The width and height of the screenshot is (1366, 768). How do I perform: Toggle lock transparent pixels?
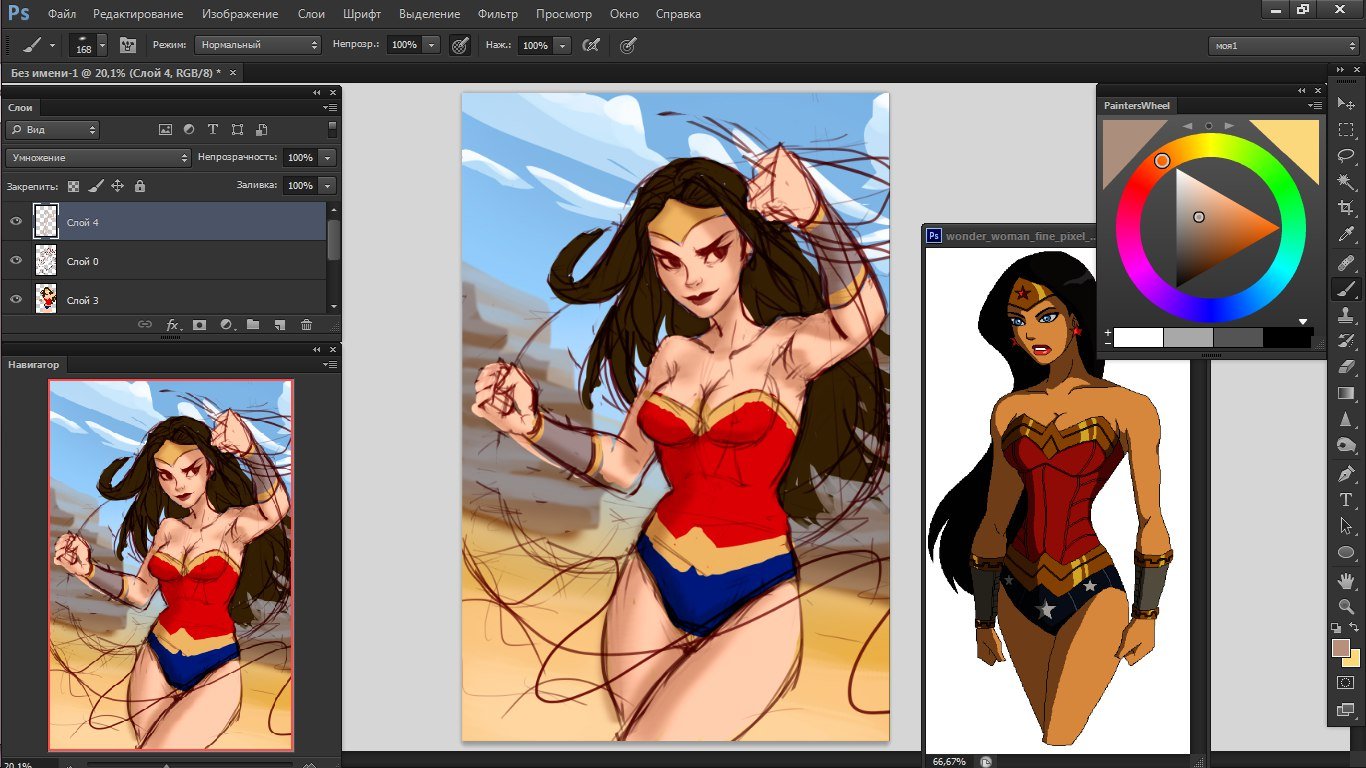click(74, 186)
